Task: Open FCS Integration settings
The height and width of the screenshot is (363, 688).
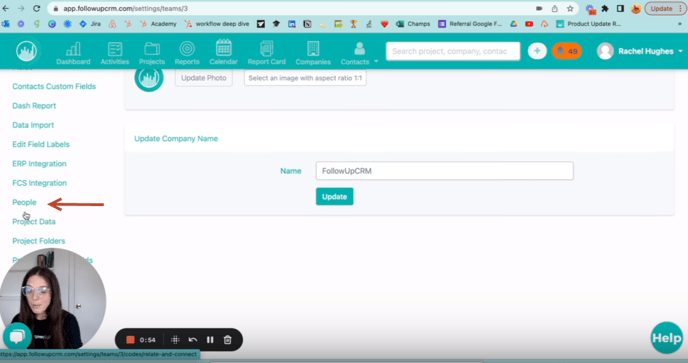Action: pos(39,183)
